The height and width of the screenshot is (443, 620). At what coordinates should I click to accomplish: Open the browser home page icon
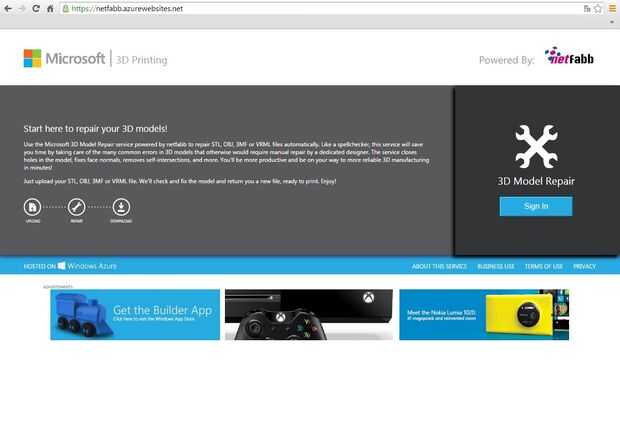(50, 8)
